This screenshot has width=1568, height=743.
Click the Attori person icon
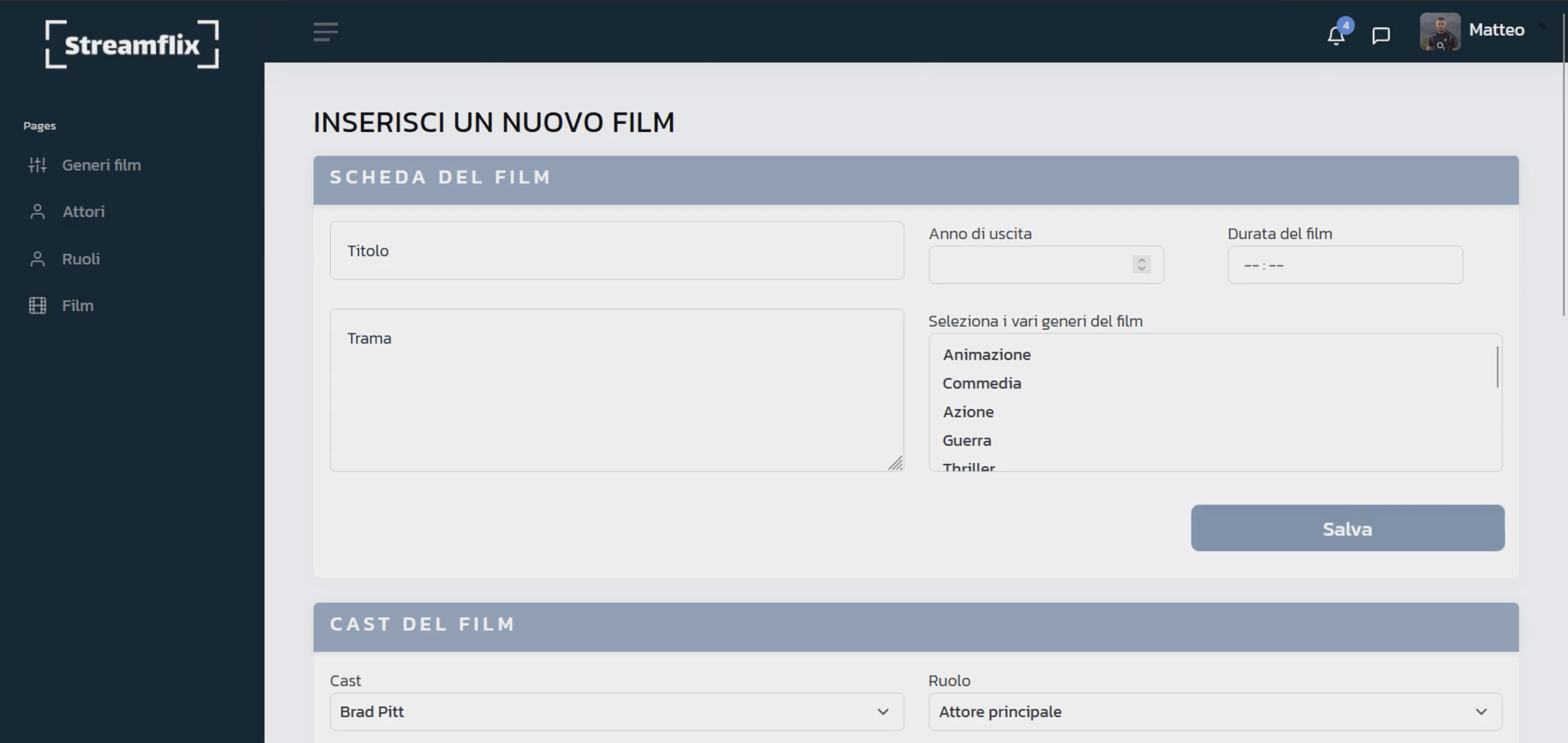37,212
